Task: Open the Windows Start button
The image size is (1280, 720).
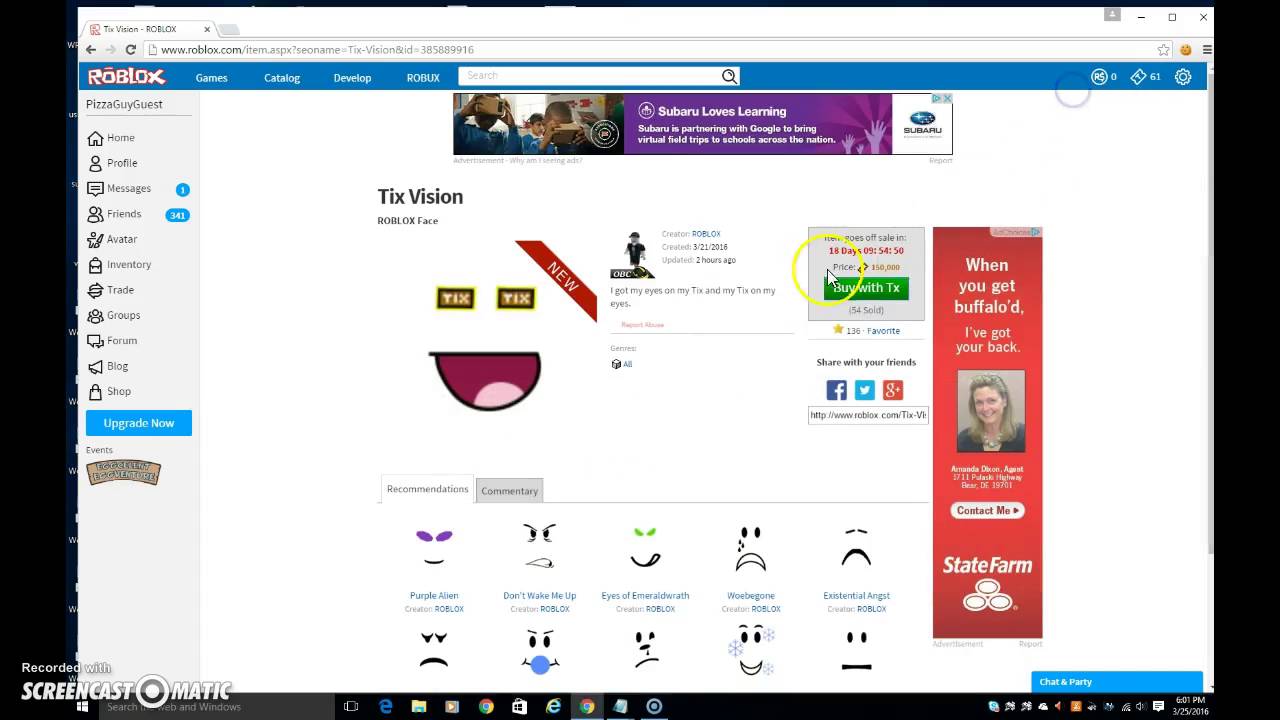Action: (x=82, y=706)
